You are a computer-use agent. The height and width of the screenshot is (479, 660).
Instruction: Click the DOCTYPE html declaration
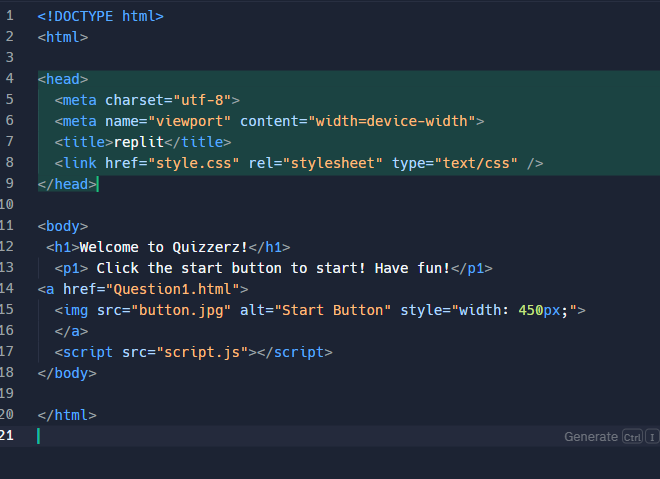101,16
